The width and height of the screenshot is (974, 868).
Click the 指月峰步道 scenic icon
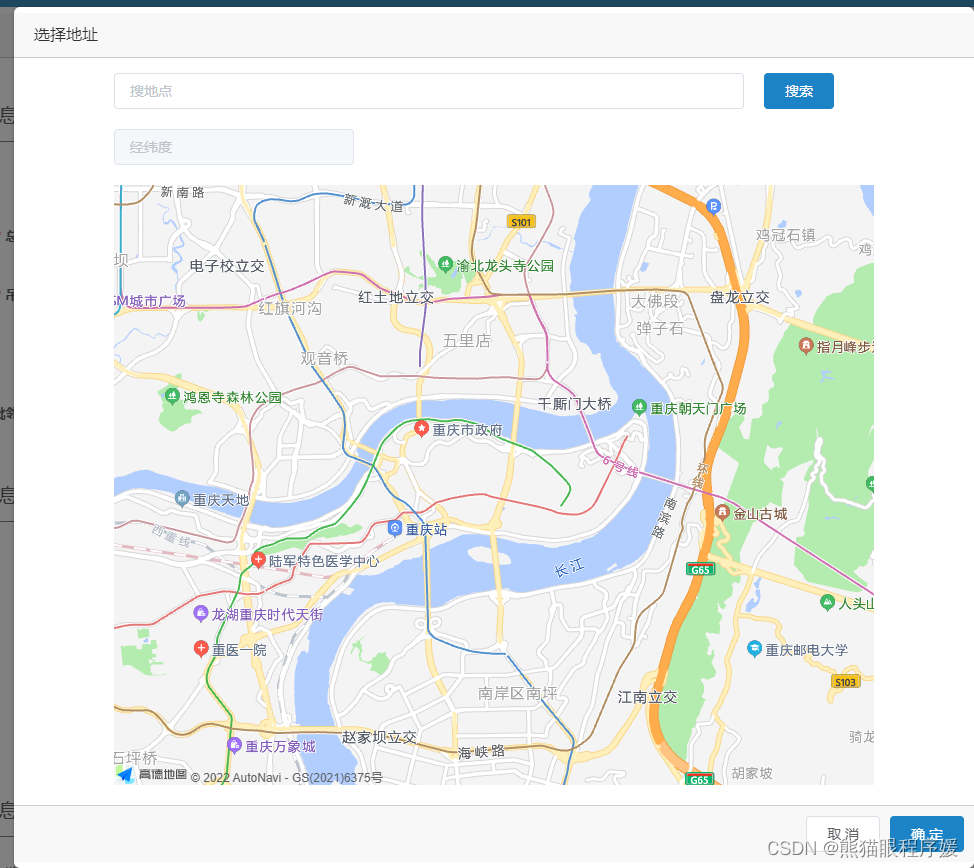coord(806,345)
